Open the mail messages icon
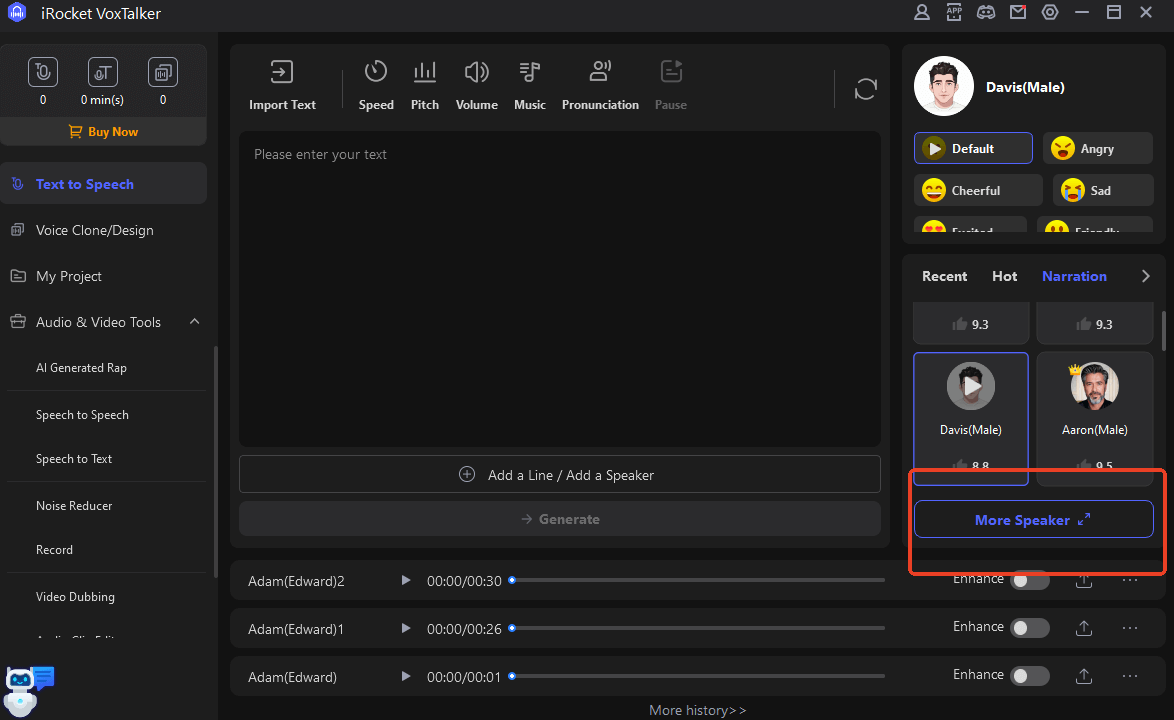The height and width of the screenshot is (720, 1174). 1018,13
